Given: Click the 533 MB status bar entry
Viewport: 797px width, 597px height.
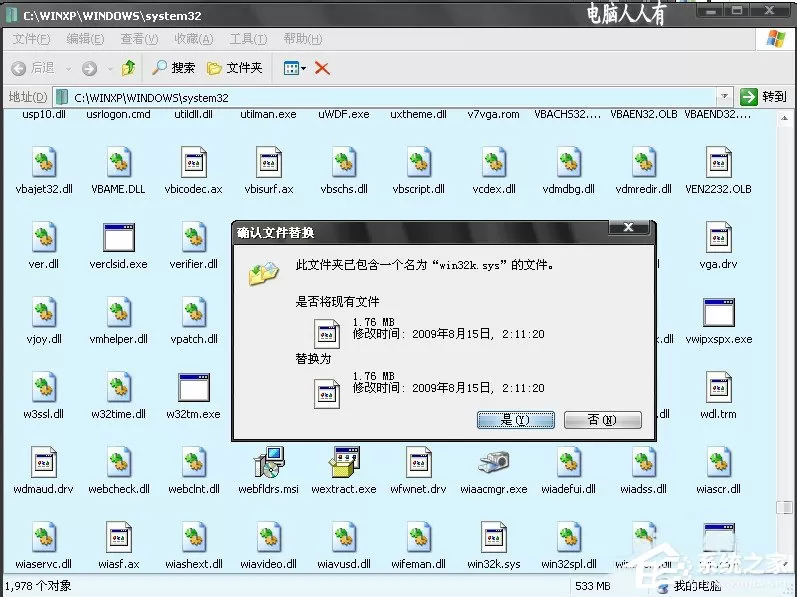Looking at the screenshot, I should coord(593,586).
